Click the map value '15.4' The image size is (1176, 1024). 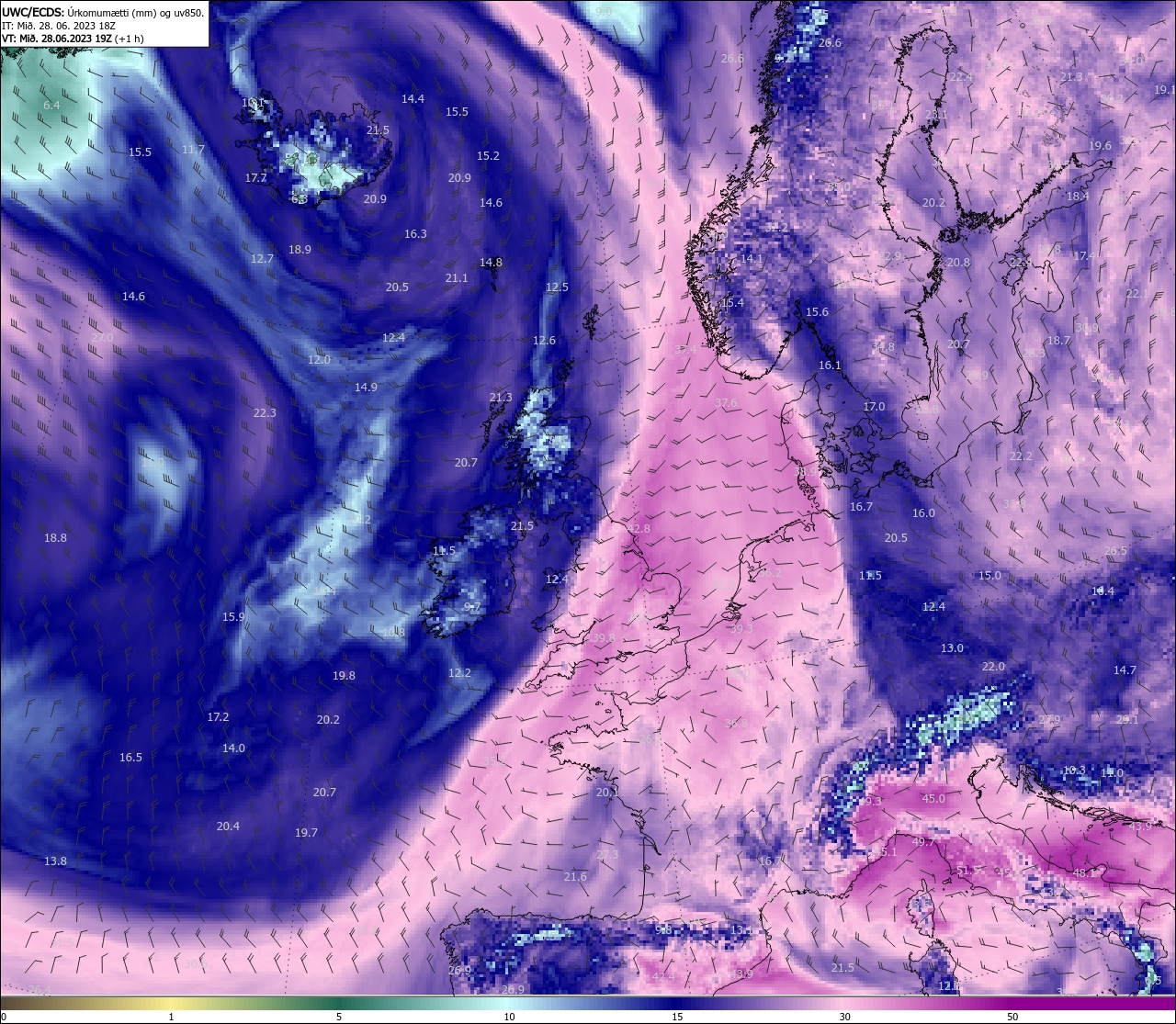pyautogui.click(x=732, y=303)
